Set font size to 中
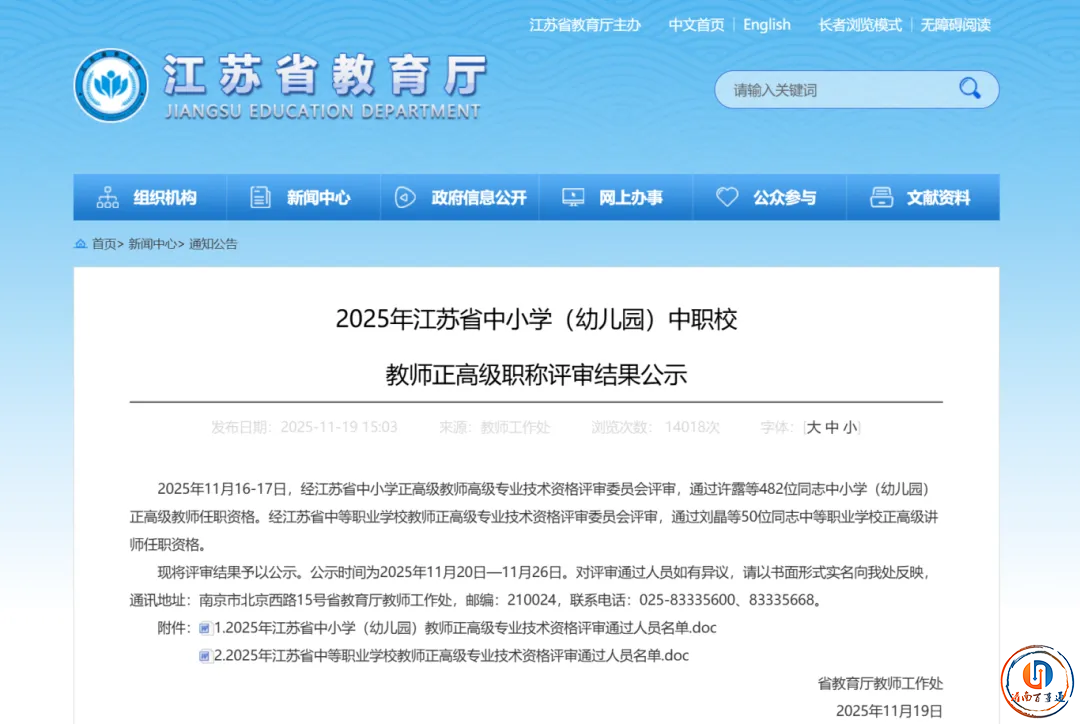 pos(832,428)
